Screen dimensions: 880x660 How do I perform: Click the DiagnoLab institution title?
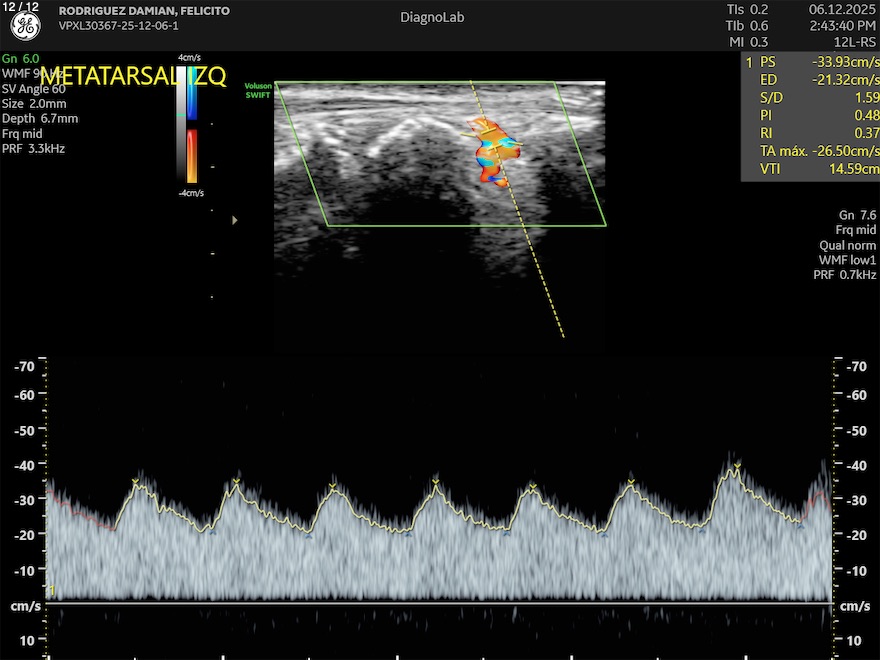click(x=432, y=17)
